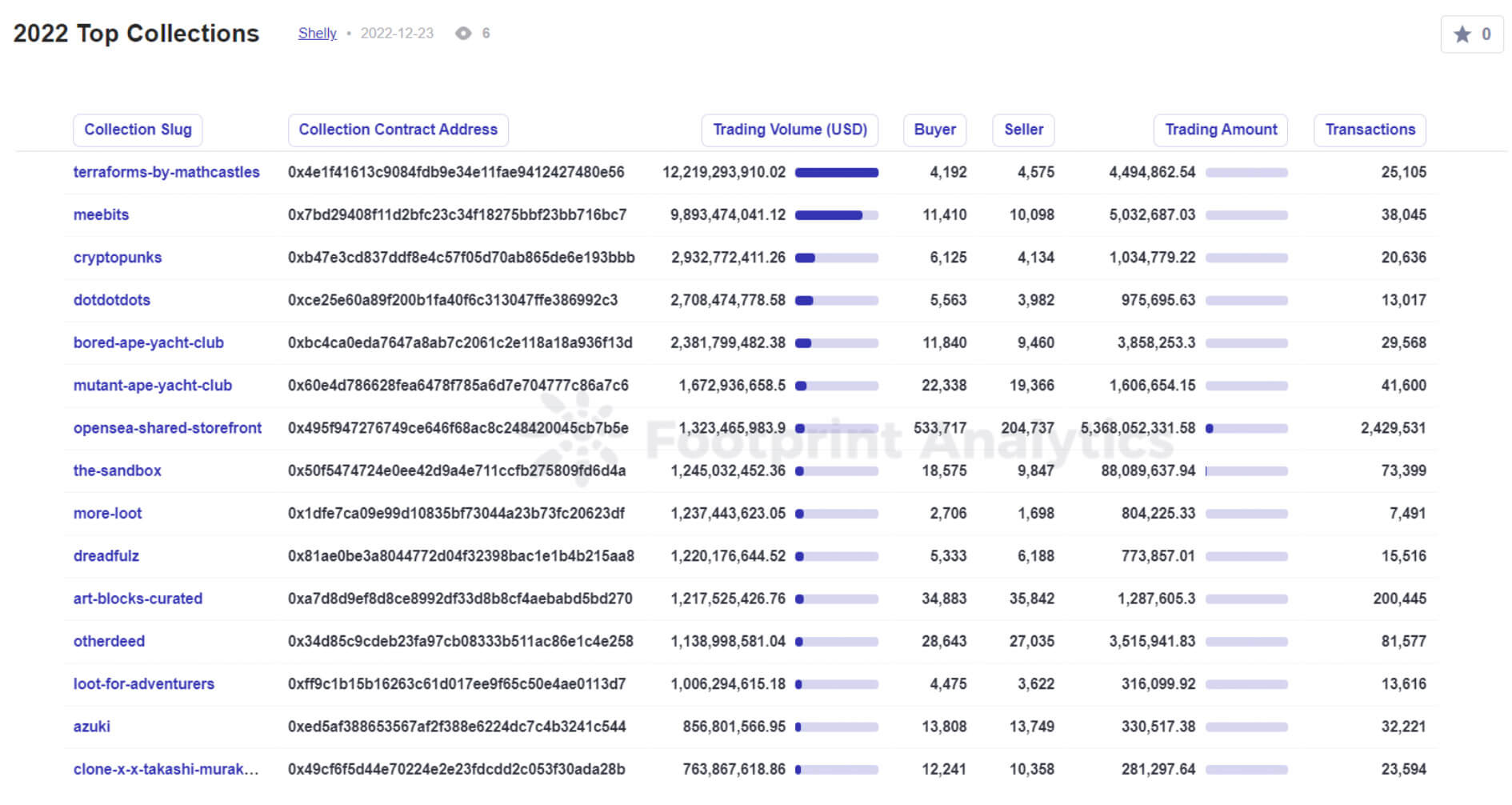Open the "the-sandbox" collection link
Screen dimensions: 1512x805
[117, 471]
